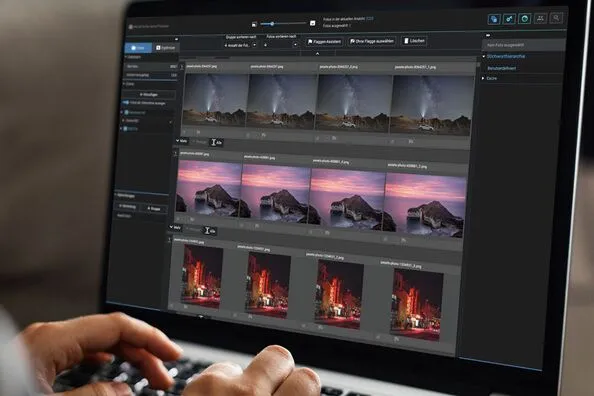The height and width of the screenshot is (396, 594).
Task: Click the duplicate finder icon in top-right toolbar
Action: point(494,19)
